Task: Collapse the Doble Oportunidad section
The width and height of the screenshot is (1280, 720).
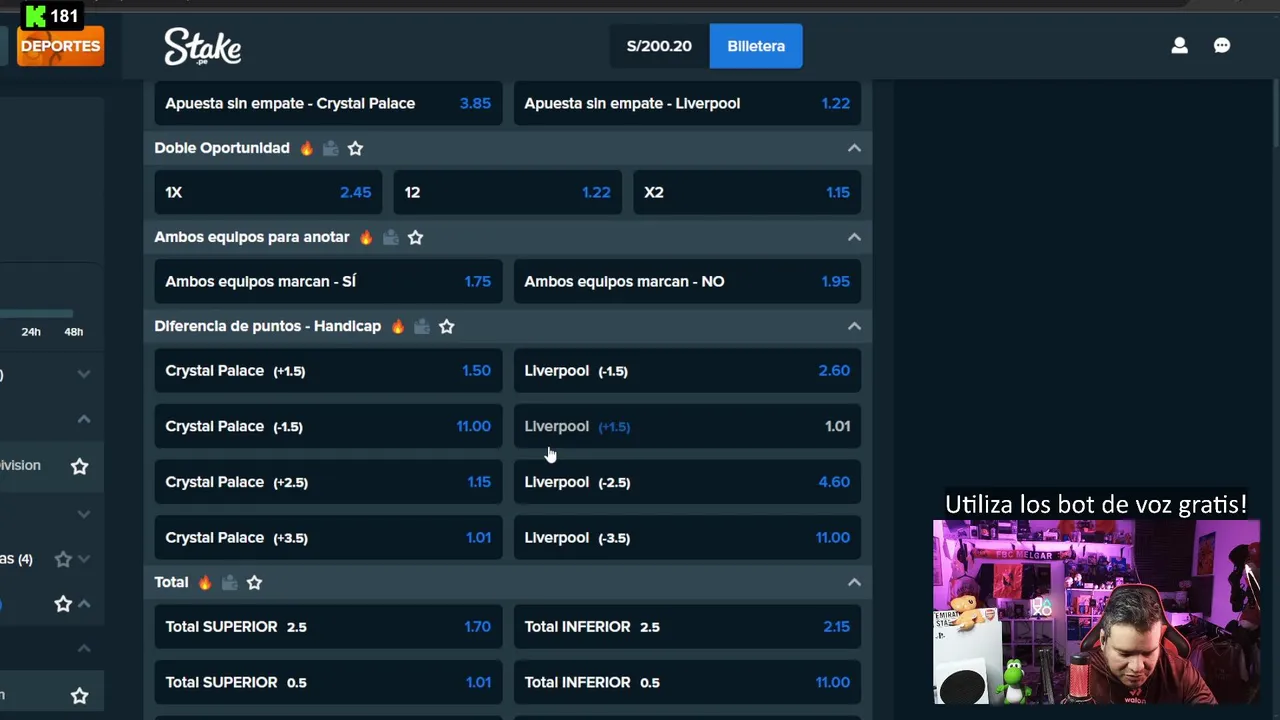Action: click(x=854, y=148)
